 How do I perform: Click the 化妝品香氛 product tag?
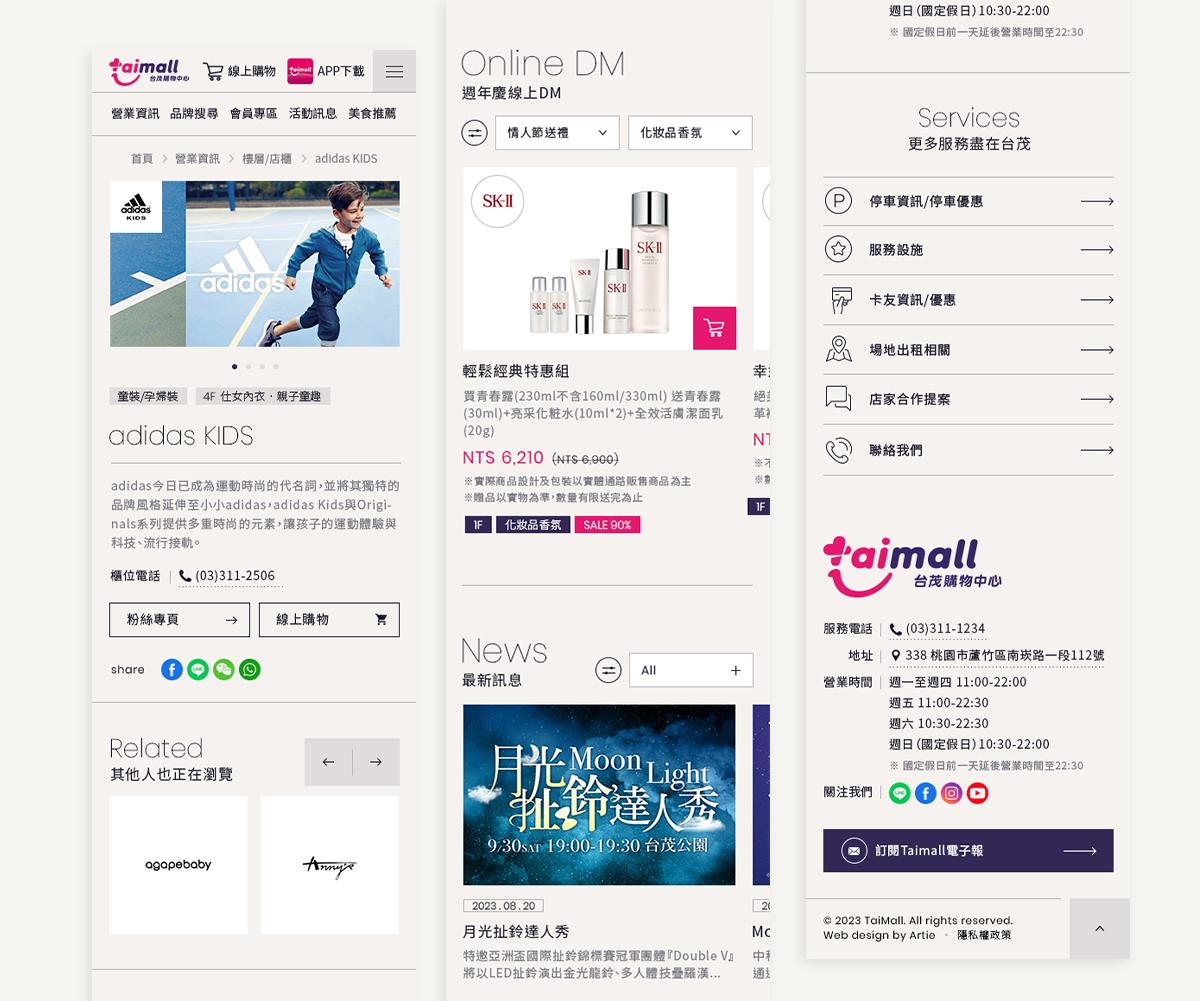(533, 525)
